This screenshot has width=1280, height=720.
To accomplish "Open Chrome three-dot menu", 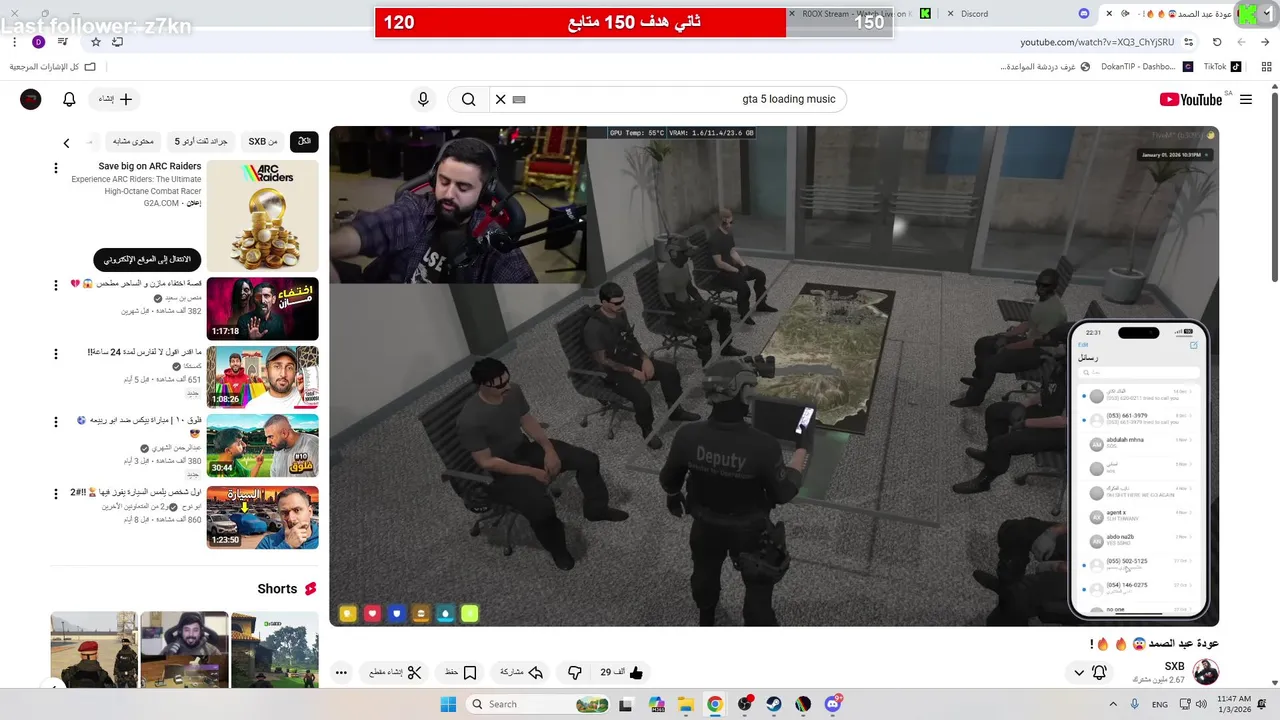I will (x=14, y=42).
